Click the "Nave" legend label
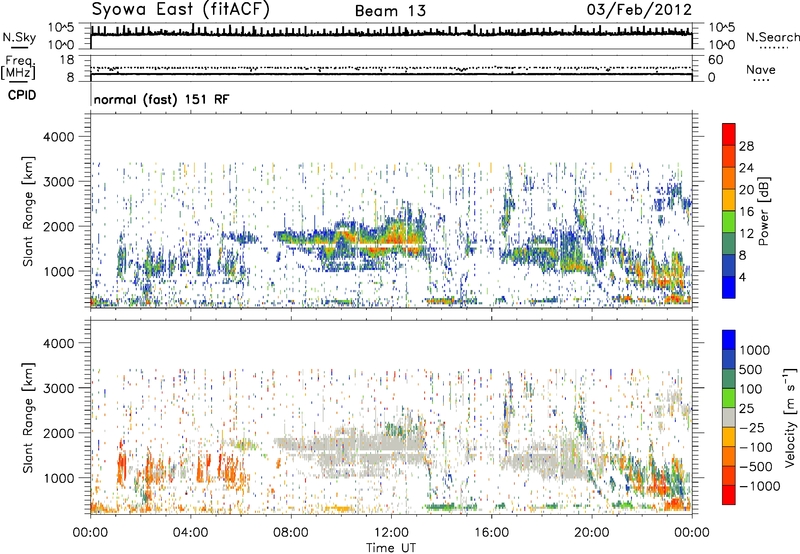800x554 pixels. click(761, 69)
